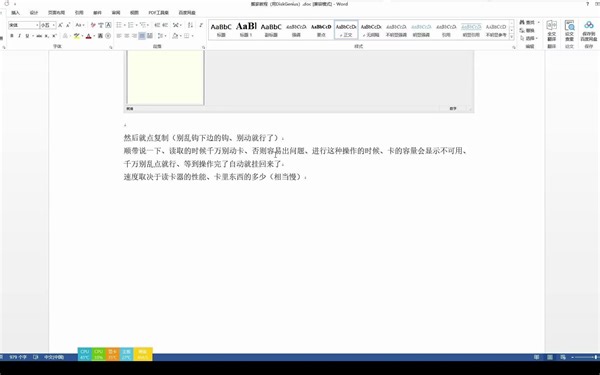Open the Design ribbon tab
Screen dimensions: 600x375
click(x=34, y=13)
